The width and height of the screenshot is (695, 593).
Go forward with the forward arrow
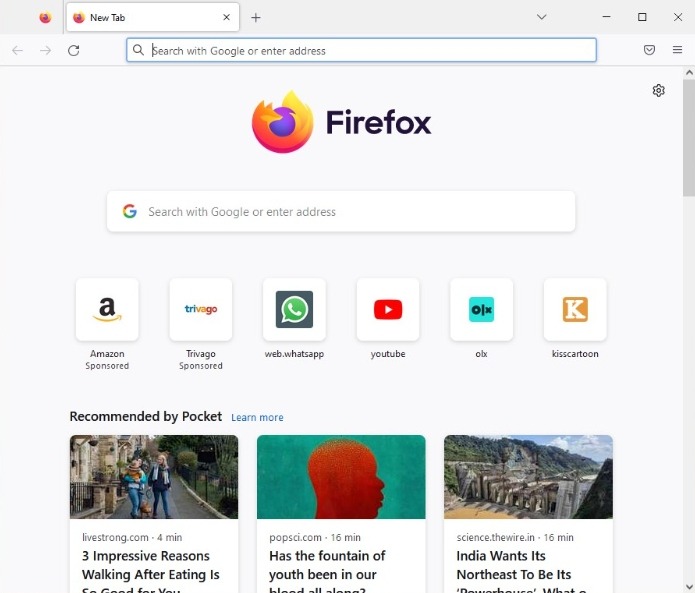[x=45, y=50]
